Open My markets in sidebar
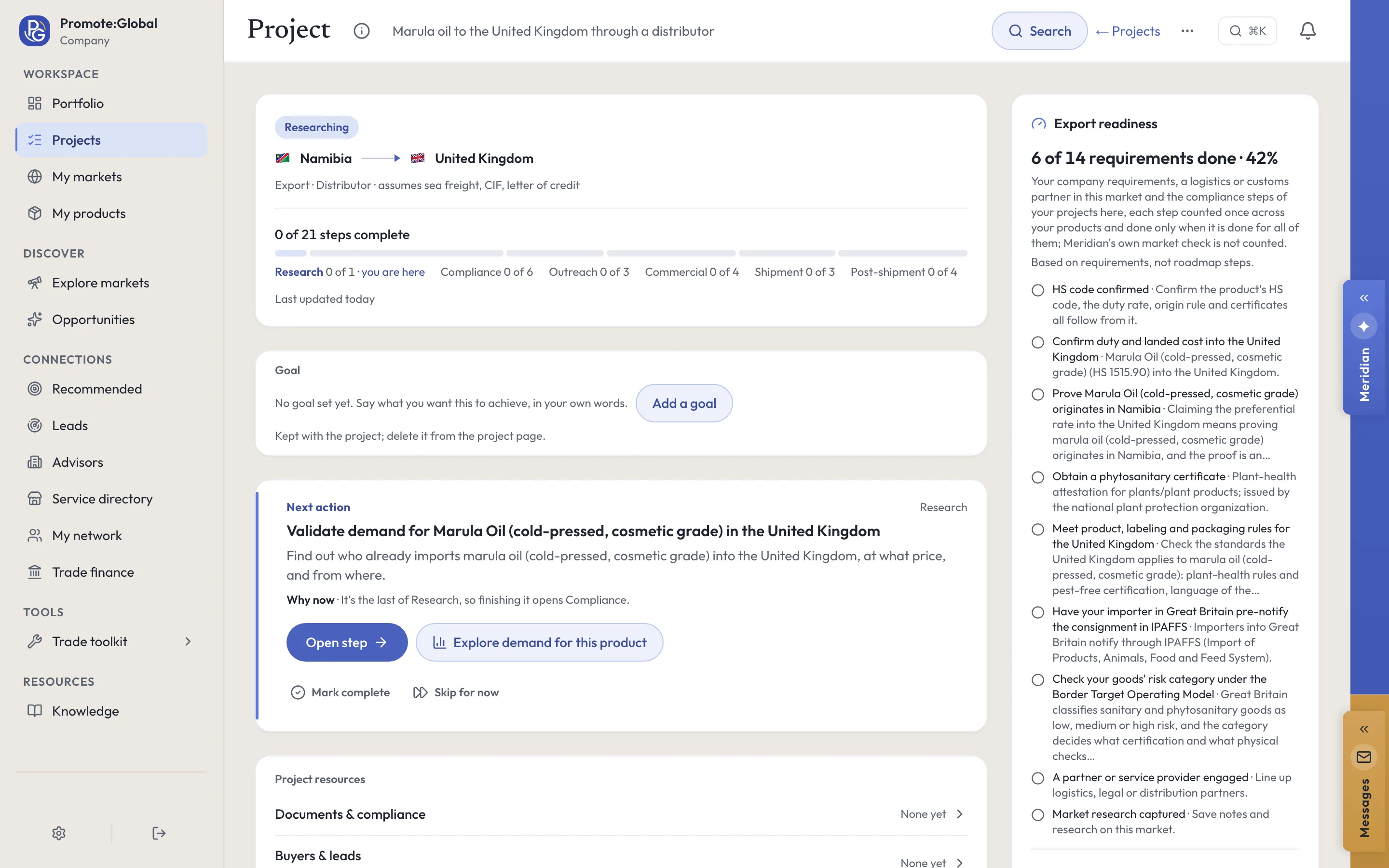The image size is (1389, 868). 111,177
